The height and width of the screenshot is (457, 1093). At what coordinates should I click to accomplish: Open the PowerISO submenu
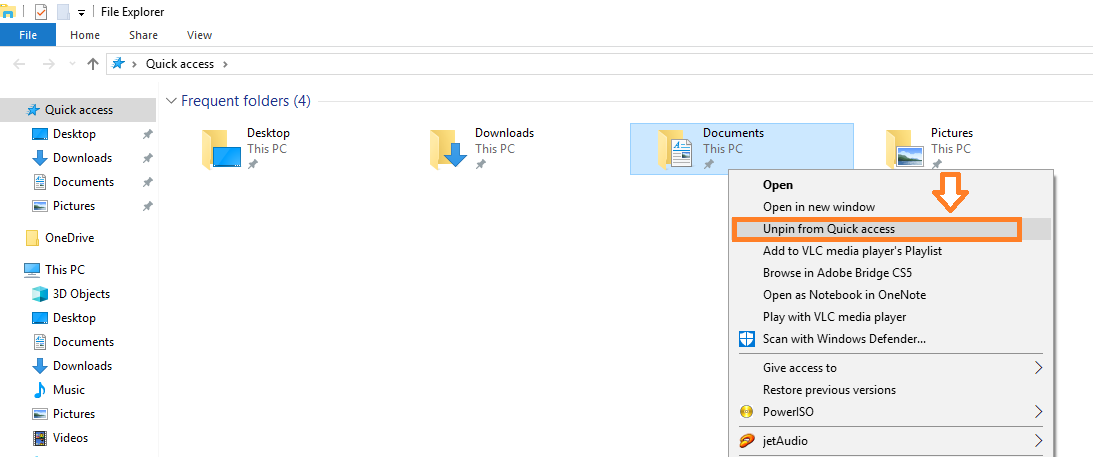892,412
